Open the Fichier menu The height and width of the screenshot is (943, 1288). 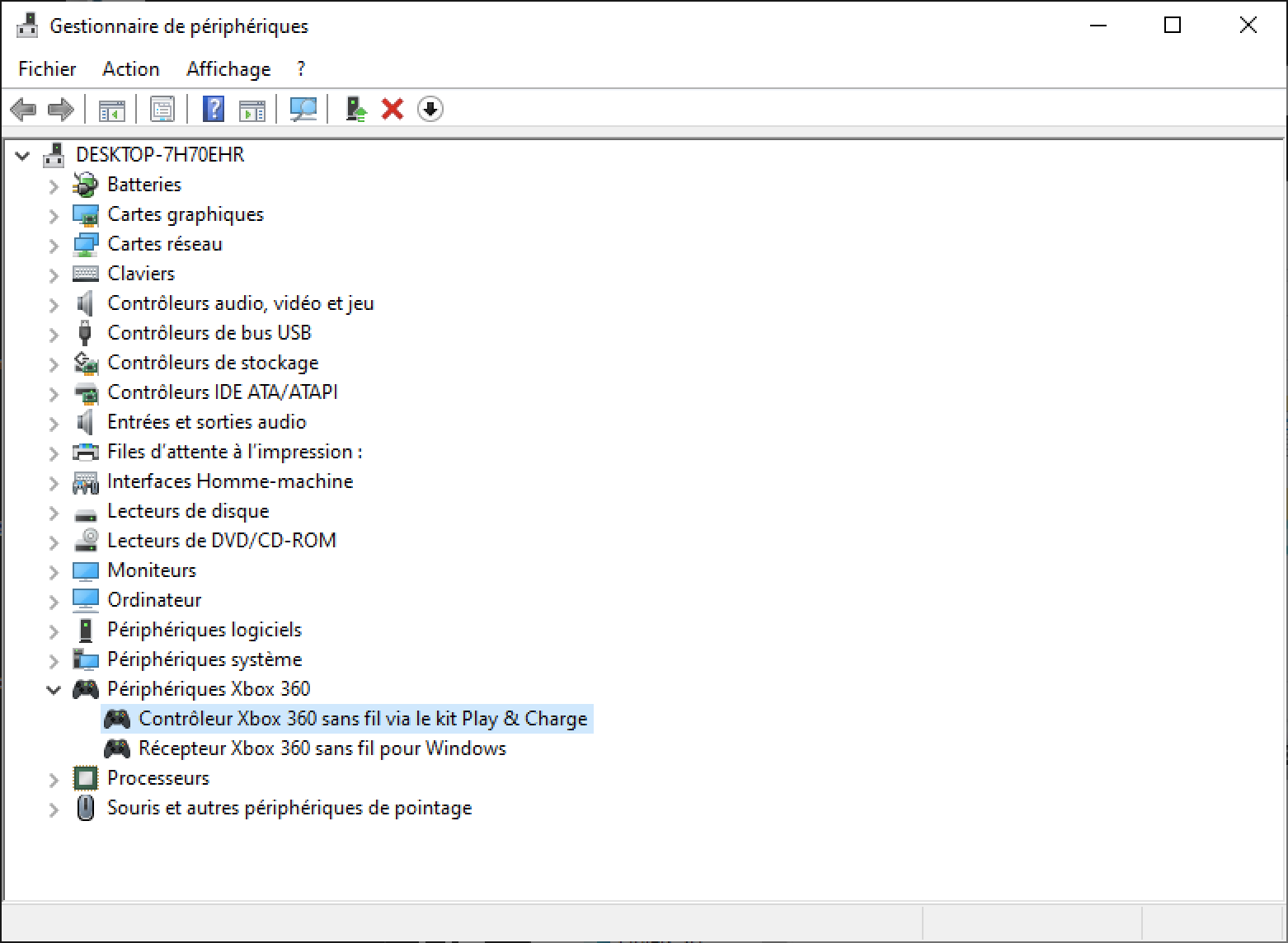[47, 69]
